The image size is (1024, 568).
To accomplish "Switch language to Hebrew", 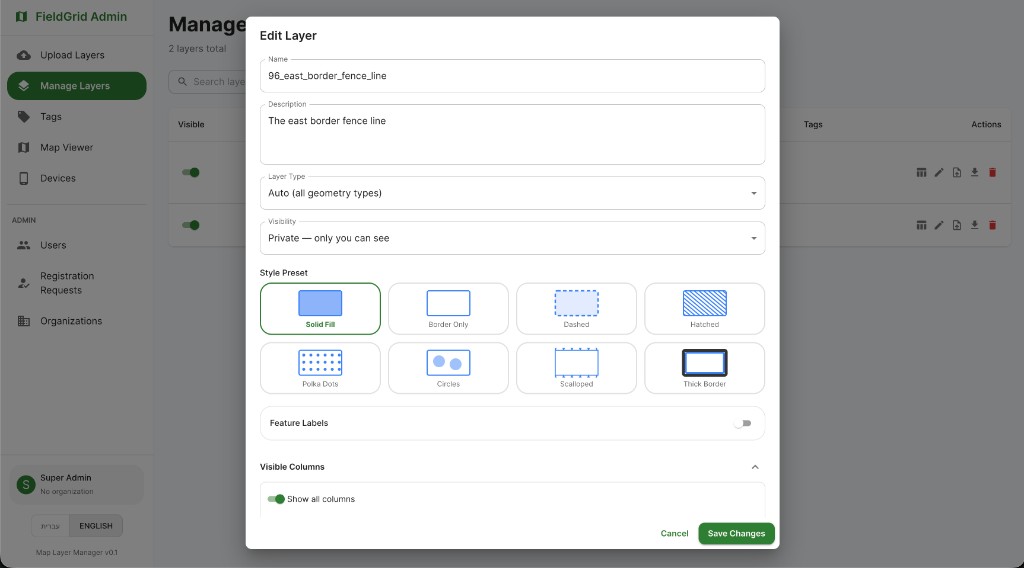I will tap(50, 526).
